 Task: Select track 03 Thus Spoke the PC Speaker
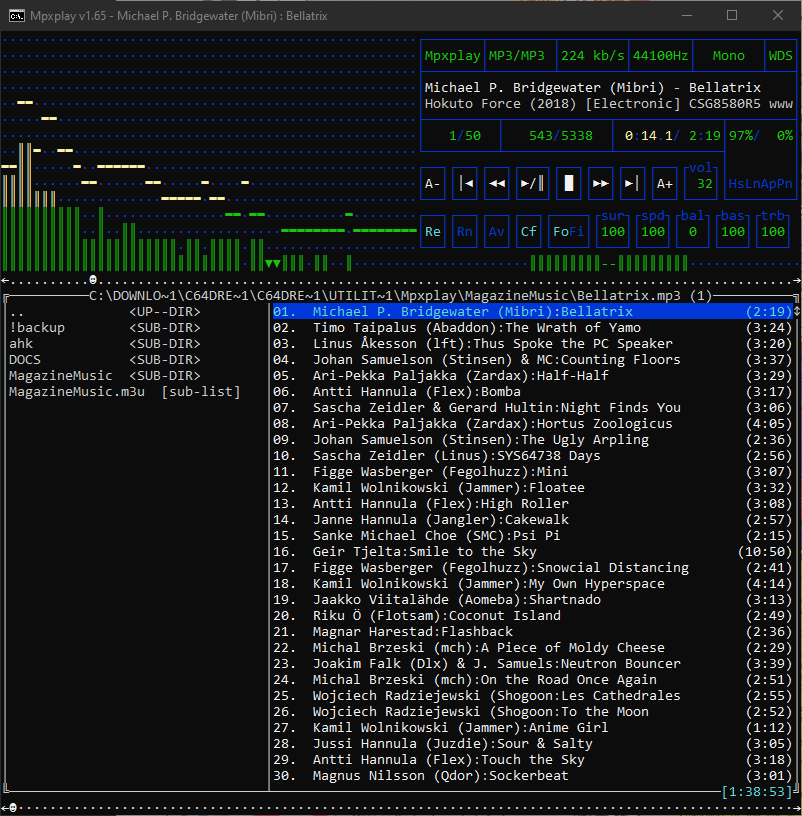point(532,344)
